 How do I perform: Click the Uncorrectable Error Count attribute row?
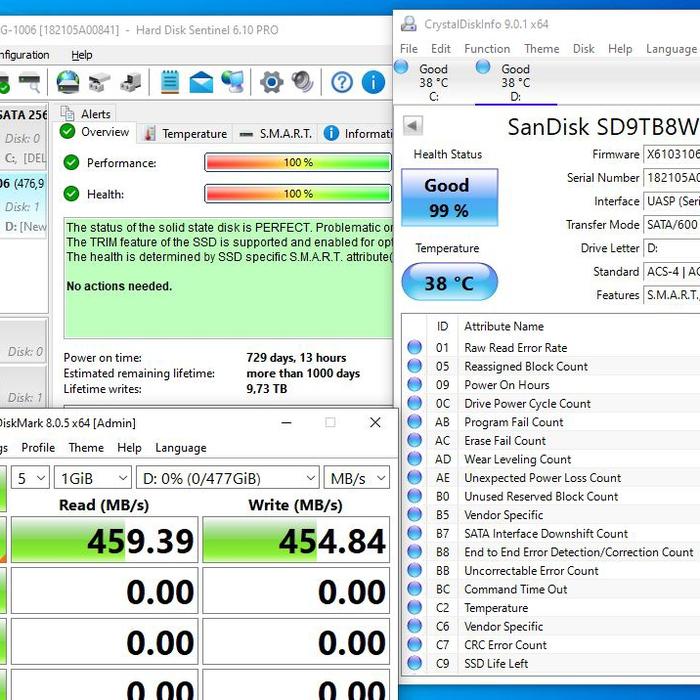[551, 571]
